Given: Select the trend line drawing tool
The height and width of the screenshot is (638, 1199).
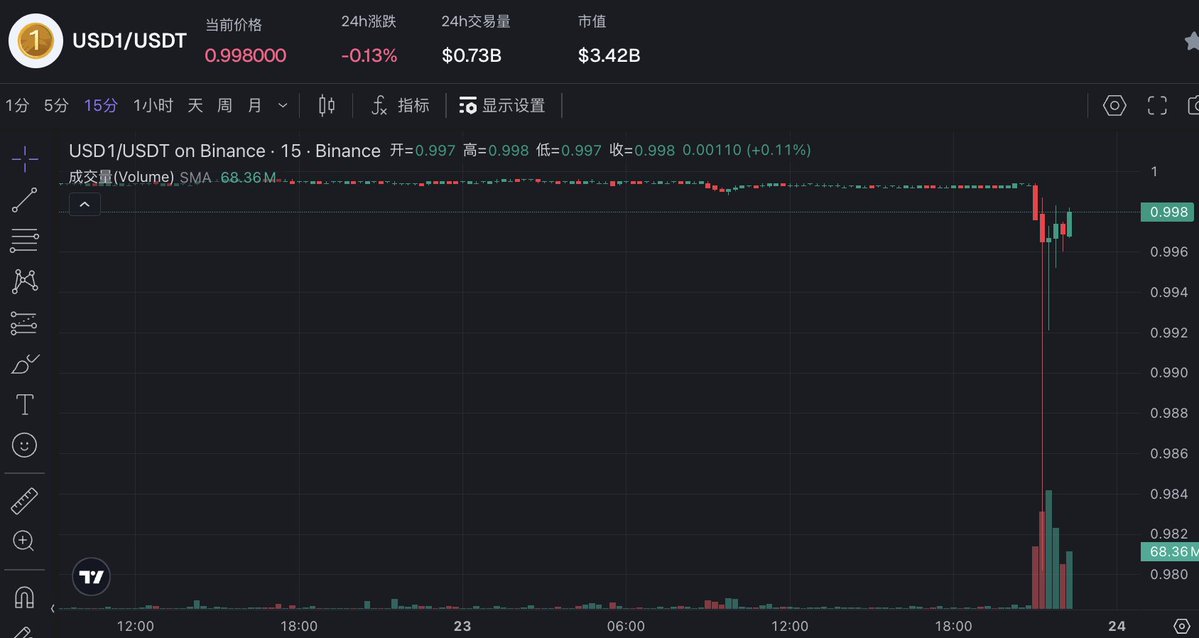Looking at the screenshot, I should [x=24, y=200].
